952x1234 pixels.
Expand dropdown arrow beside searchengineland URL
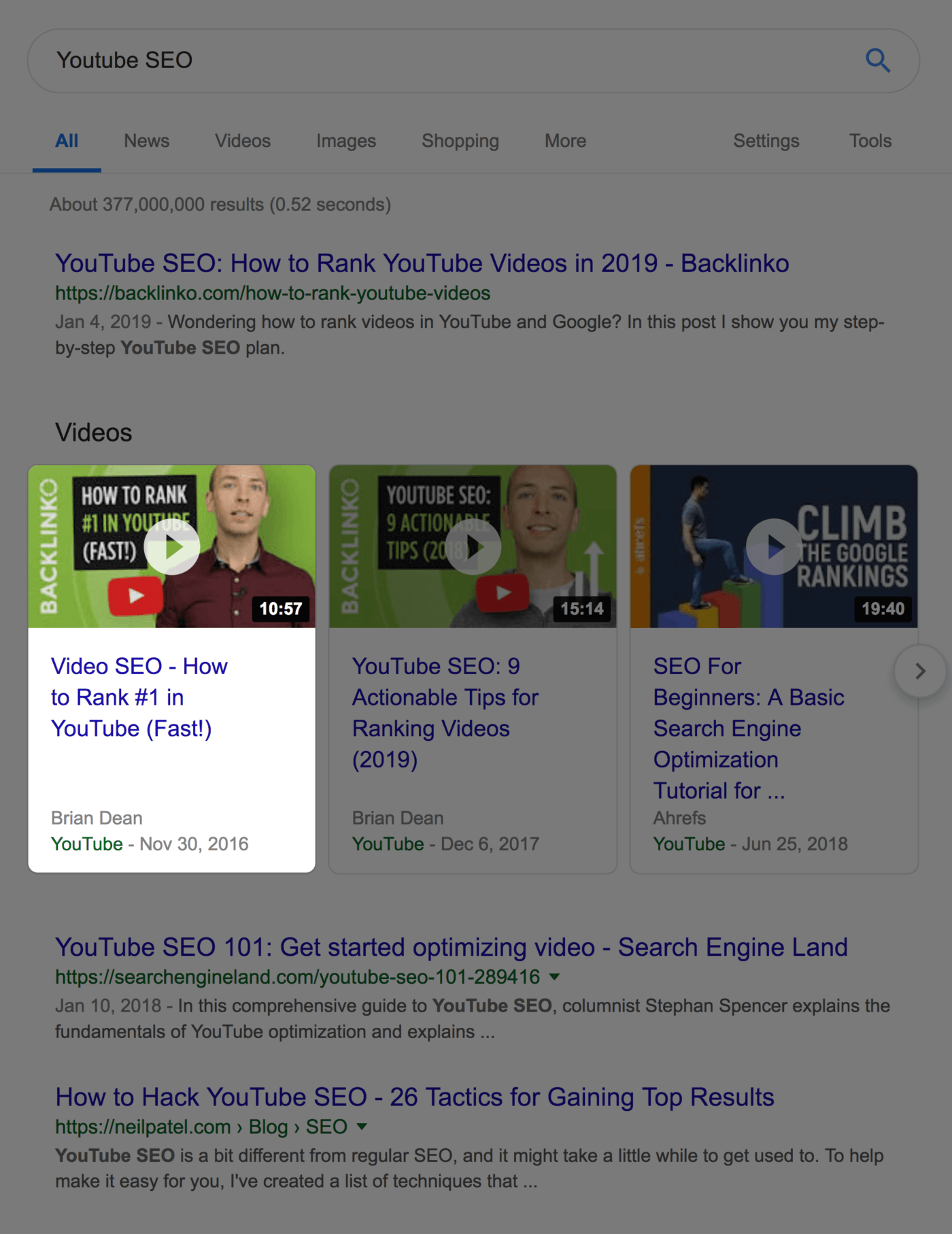pos(555,977)
